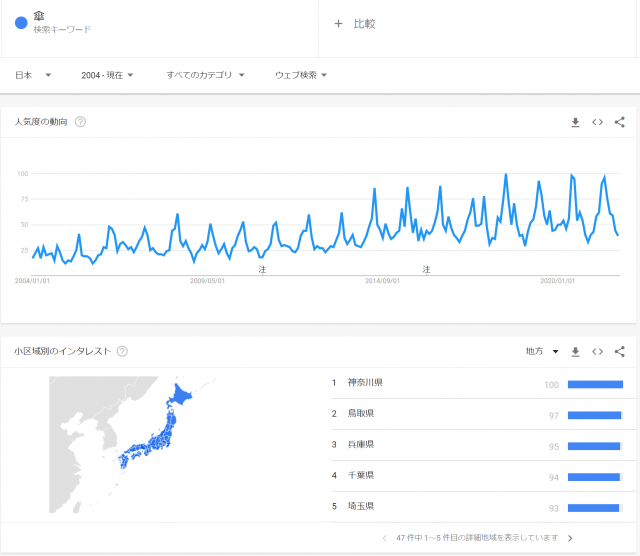
Task: Open the すべてのカテゴリ dropdown
Action: click(205, 75)
